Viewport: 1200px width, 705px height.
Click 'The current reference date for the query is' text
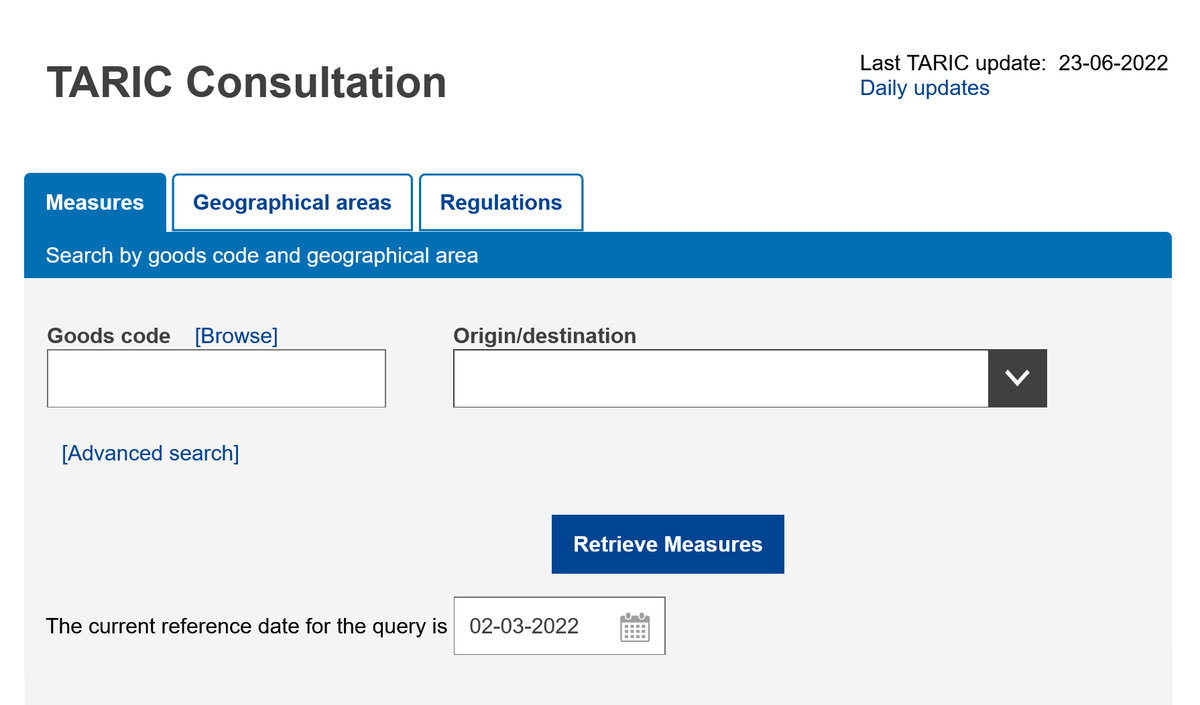pyautogui.click(x=247, y=627)
